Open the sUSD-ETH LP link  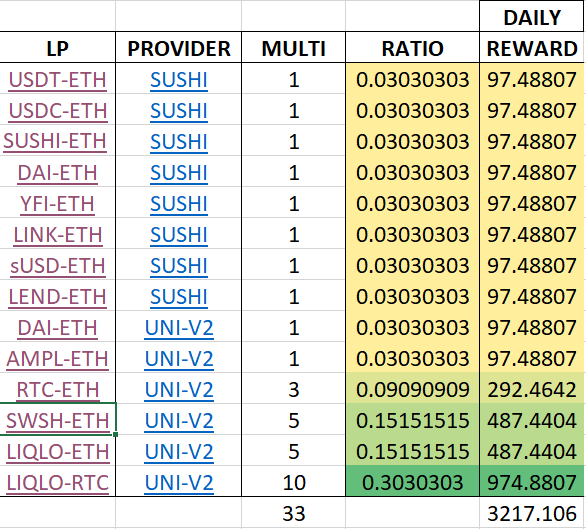point(58,266)
